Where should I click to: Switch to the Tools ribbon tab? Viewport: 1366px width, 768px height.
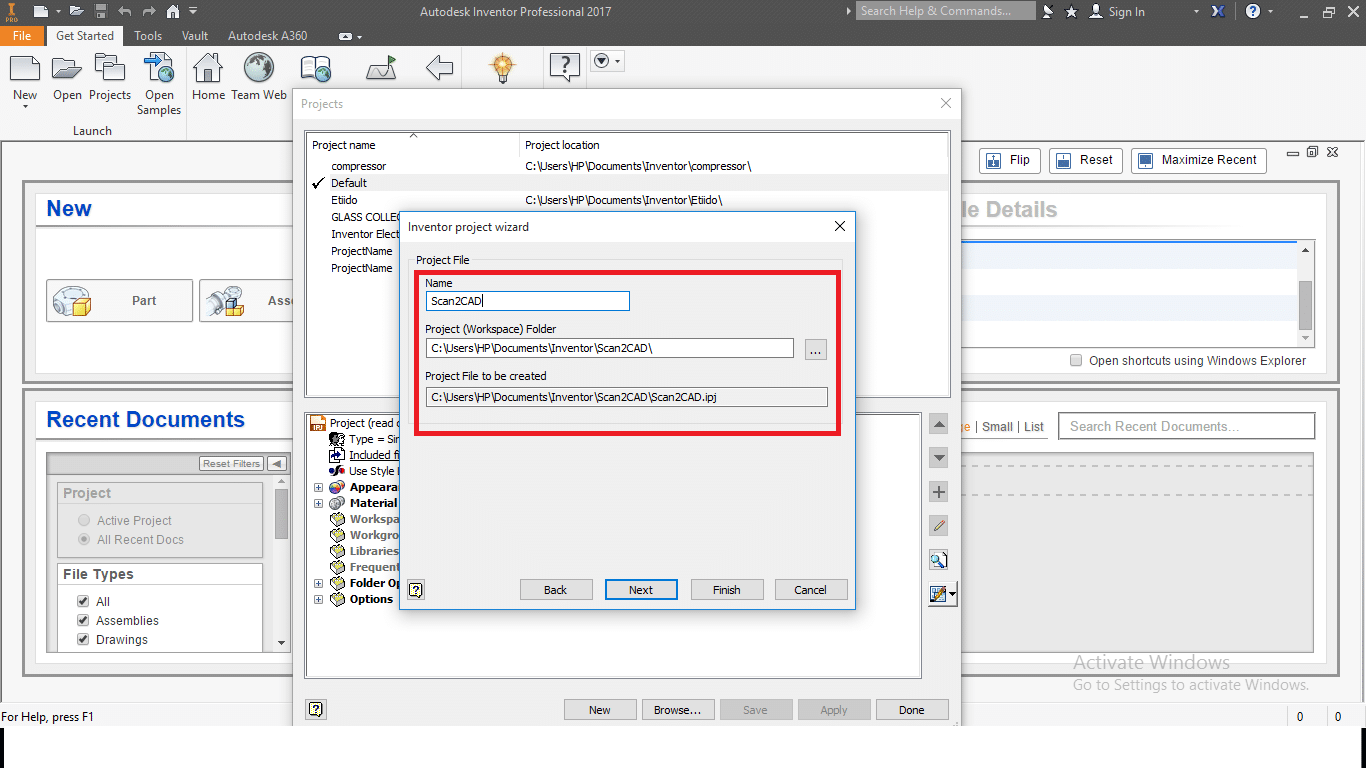coord(147,35)
